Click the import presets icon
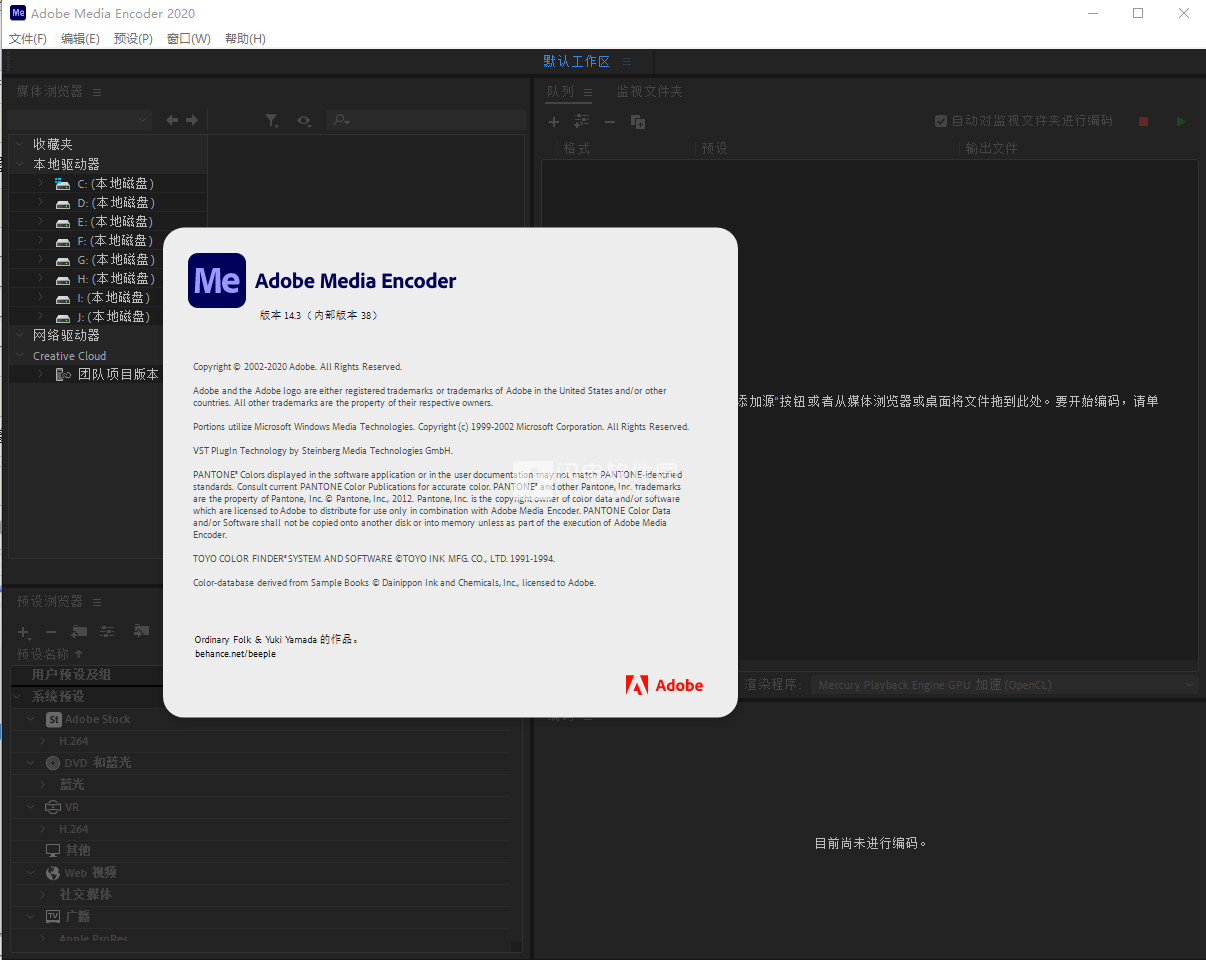Screen dimensions: 1206x960 [x=141, y=631]
